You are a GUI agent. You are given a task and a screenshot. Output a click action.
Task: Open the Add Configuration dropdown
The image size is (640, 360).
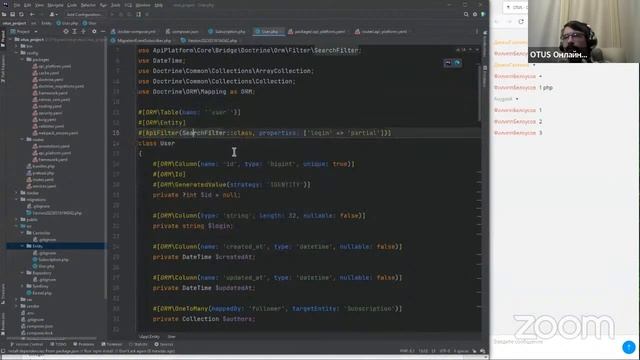click(84, 14)
